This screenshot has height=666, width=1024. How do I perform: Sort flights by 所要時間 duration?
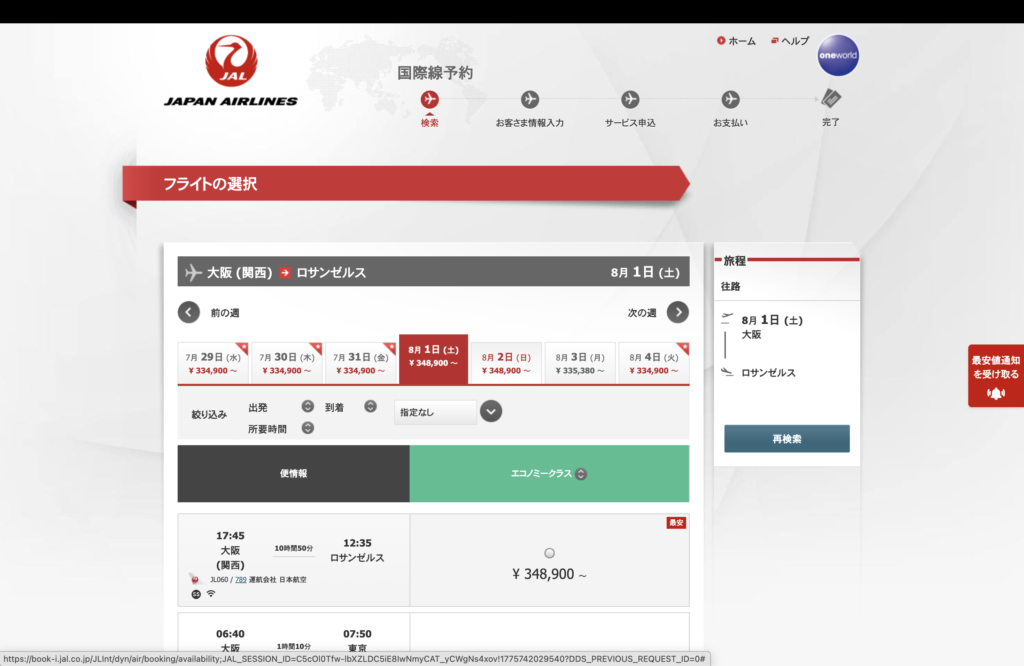click(x=308, y=428)
